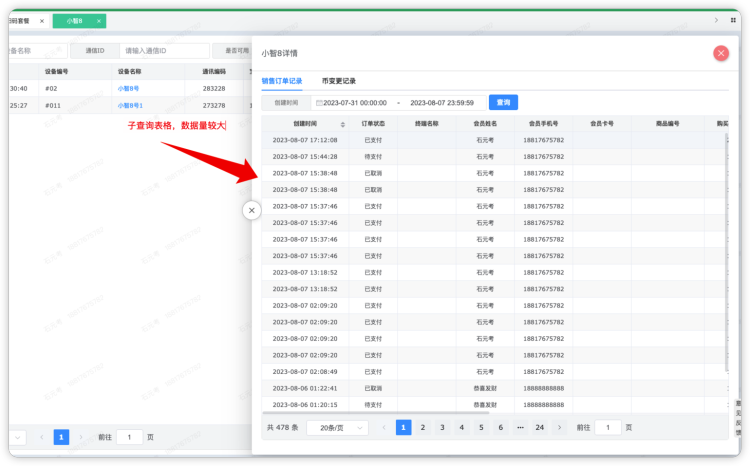Switch to the 币变更记录 tab
Image resolution: width=750 pixels, height=466 pixels.
(339, 81)
